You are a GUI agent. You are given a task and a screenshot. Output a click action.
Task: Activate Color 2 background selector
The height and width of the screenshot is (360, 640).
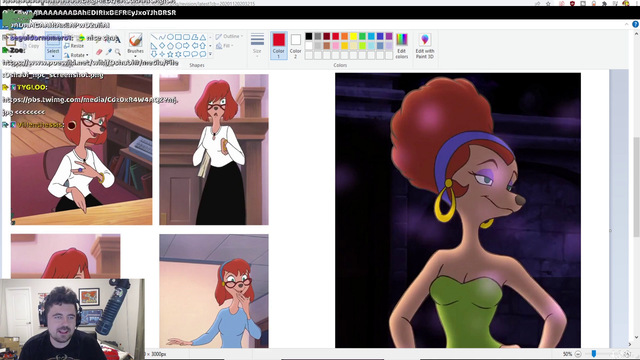pos(296,45)
